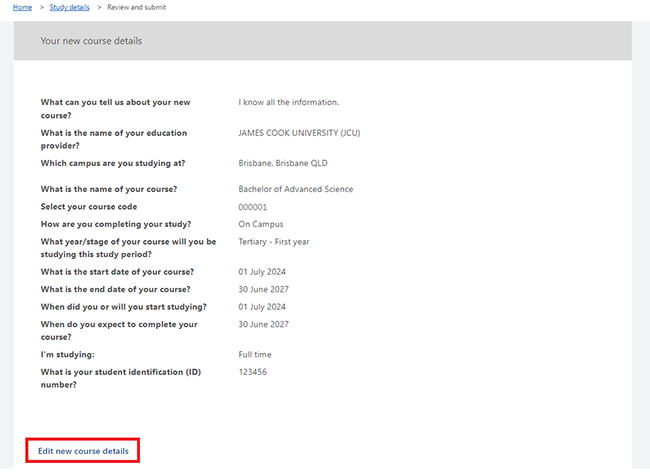650x472 pixels.
Task: Select the 'On Campus' study mode value
Action: 261,224
